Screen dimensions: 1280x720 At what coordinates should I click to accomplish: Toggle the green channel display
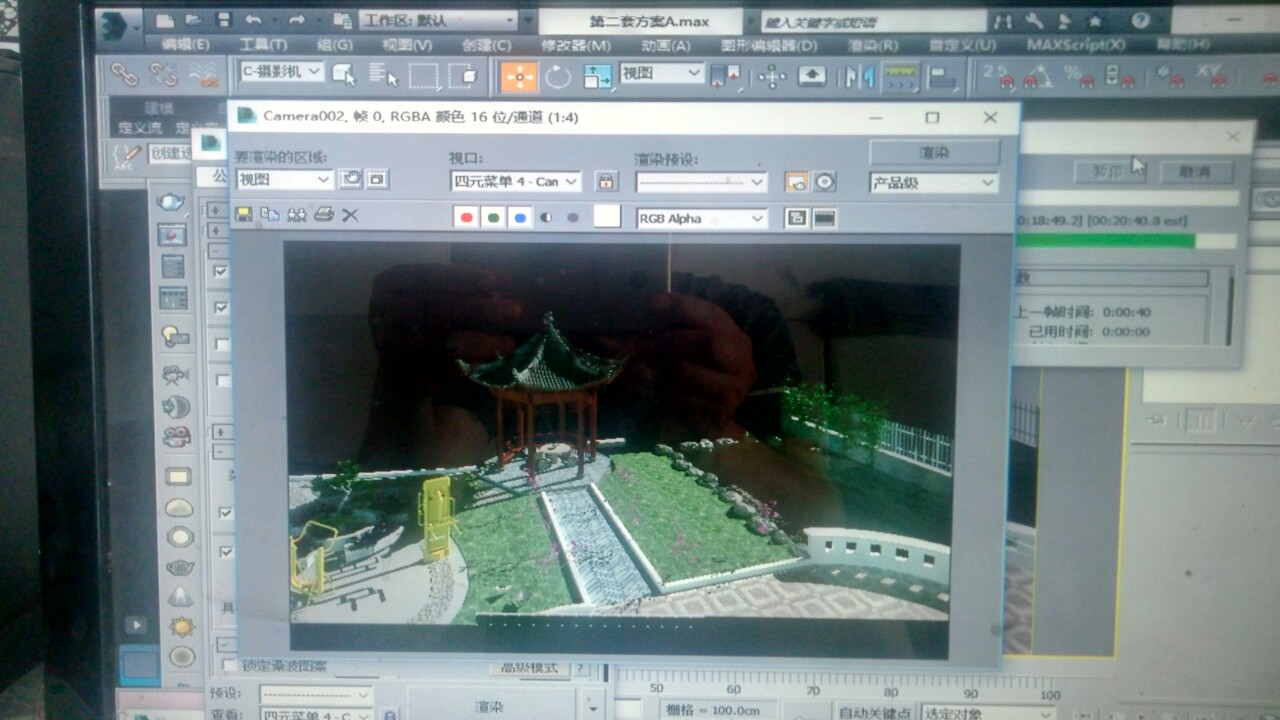[x=493, y=217]
